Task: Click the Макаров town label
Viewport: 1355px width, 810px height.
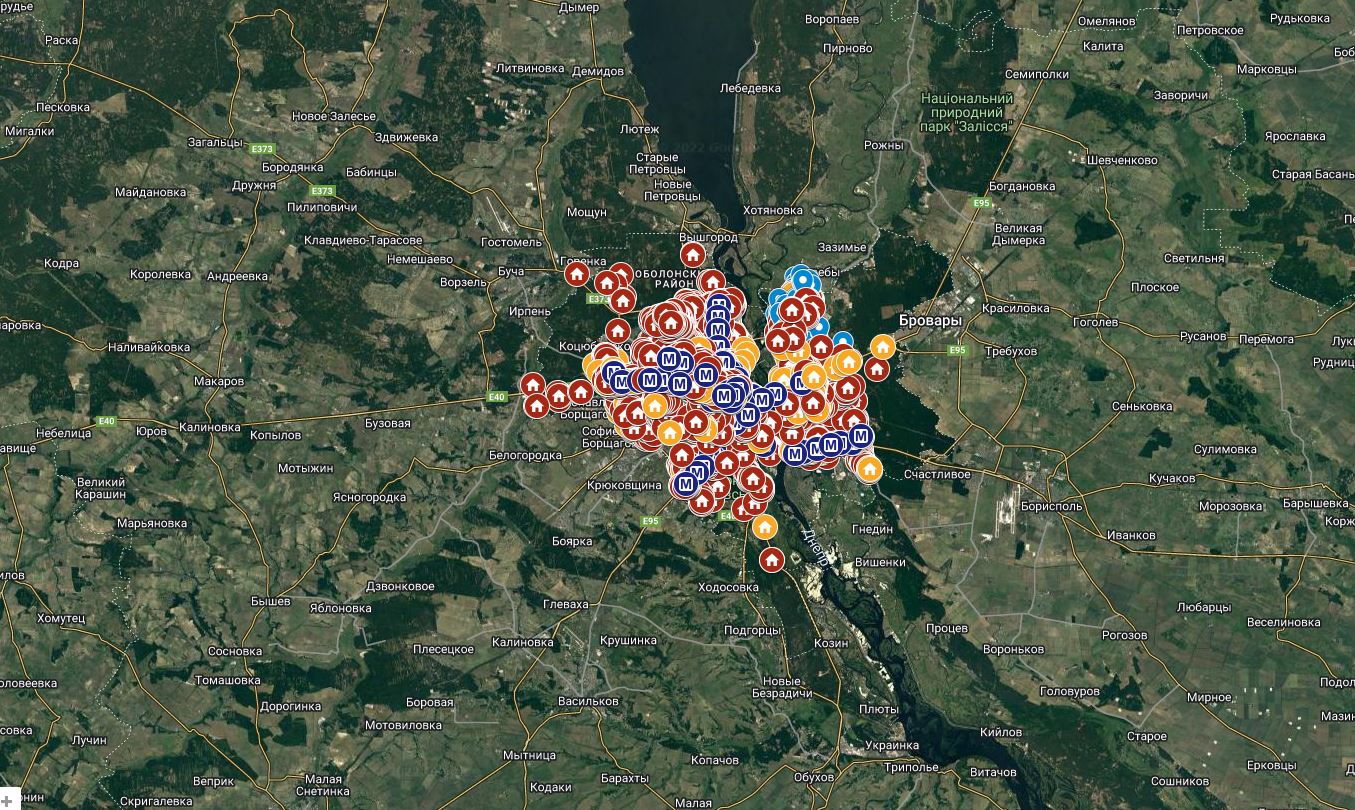Action: [x=219, y=381]
